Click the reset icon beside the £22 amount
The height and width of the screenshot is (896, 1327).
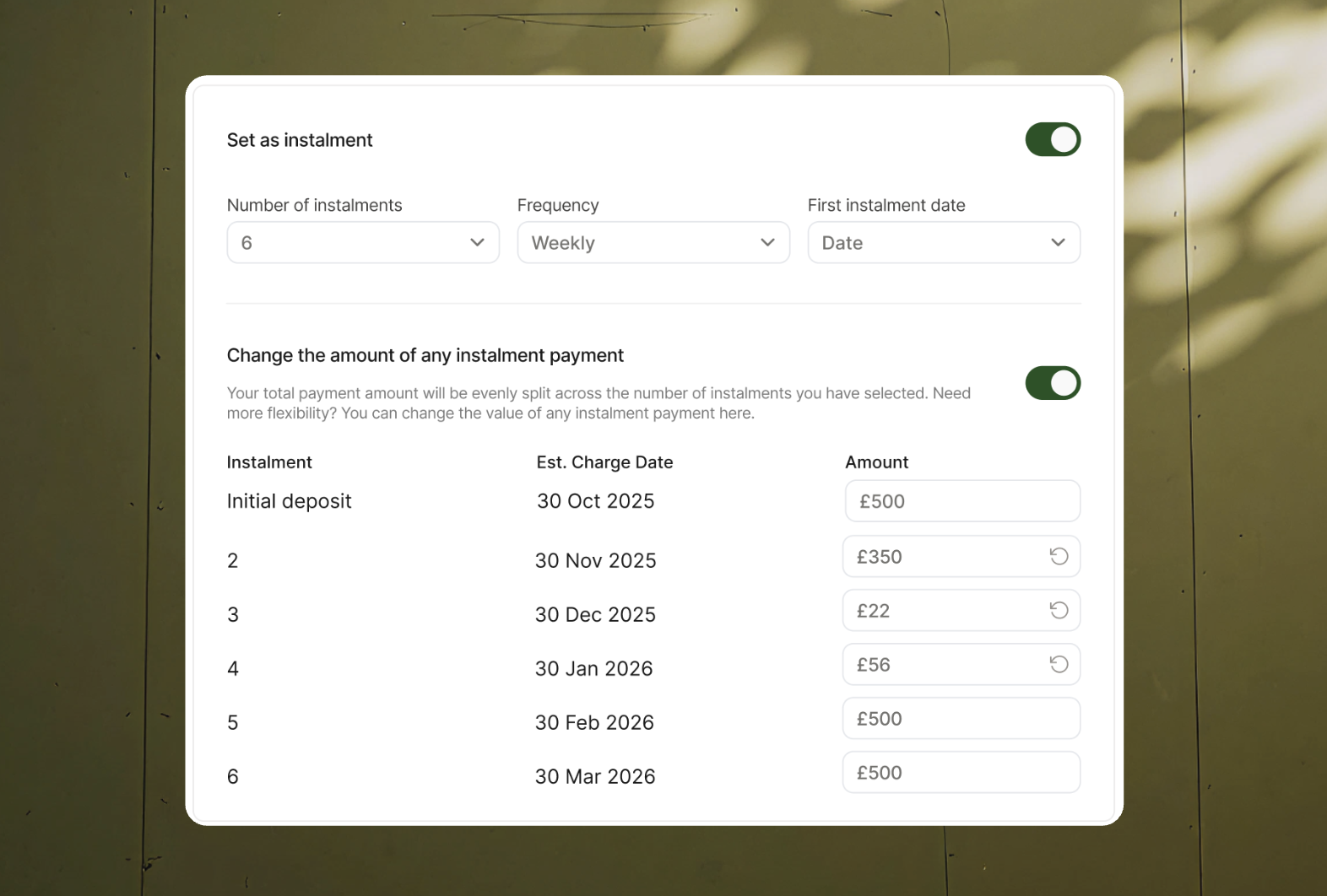point(1059,610)
